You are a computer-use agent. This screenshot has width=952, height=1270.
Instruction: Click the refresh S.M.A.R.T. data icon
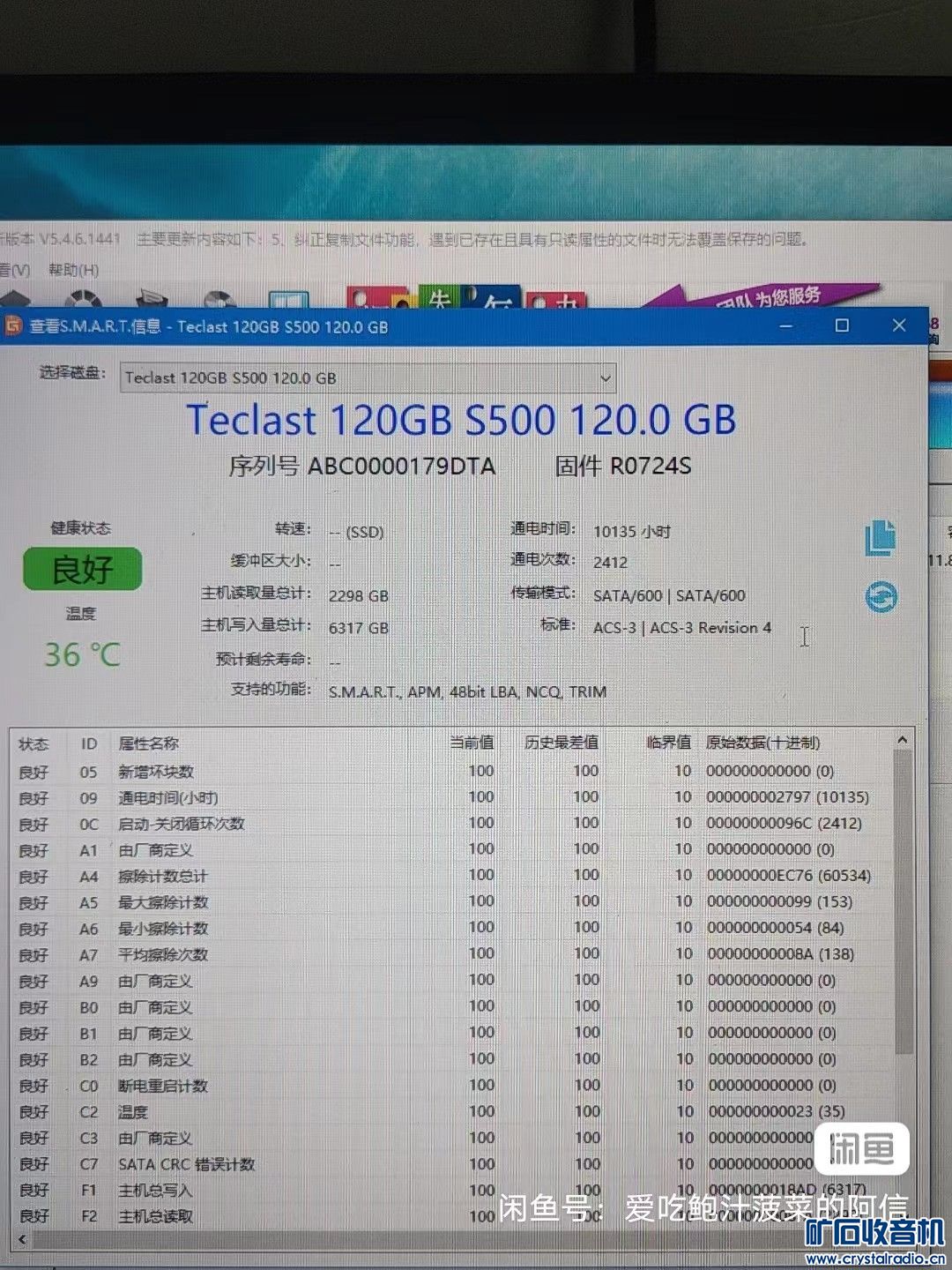(881, 597)
